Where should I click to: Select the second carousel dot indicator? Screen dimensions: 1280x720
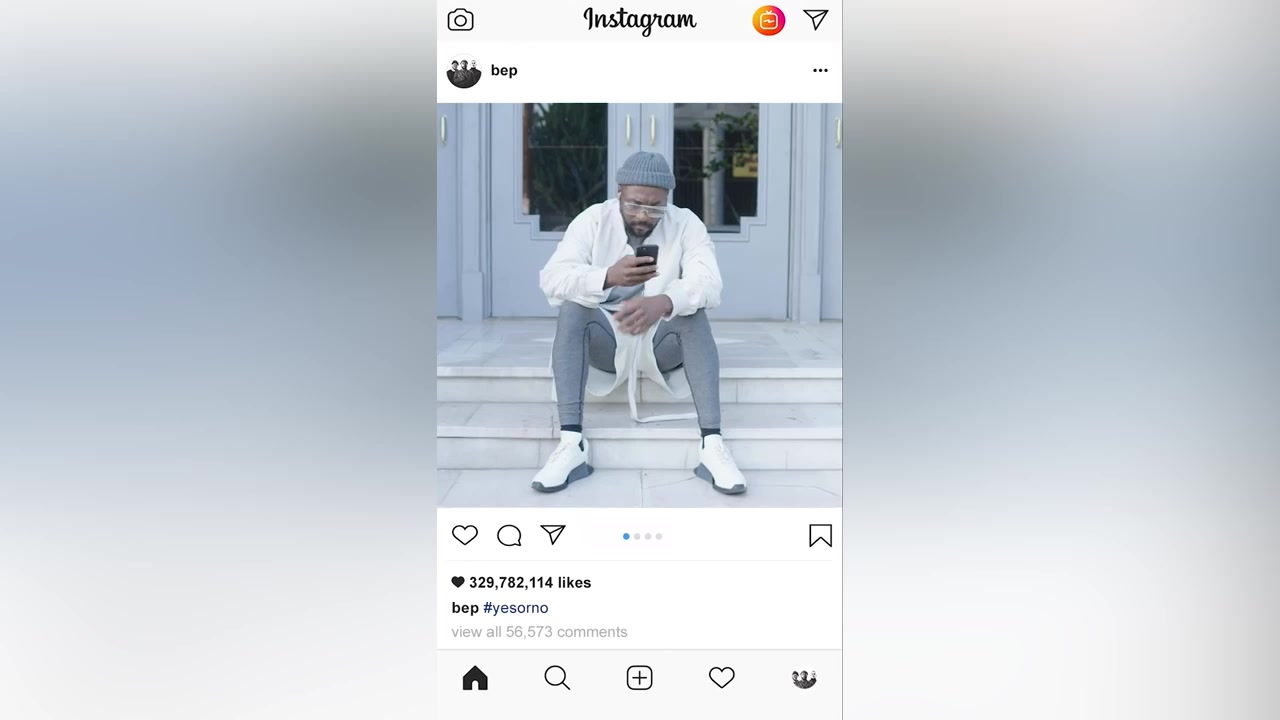[x=637, y=536]
